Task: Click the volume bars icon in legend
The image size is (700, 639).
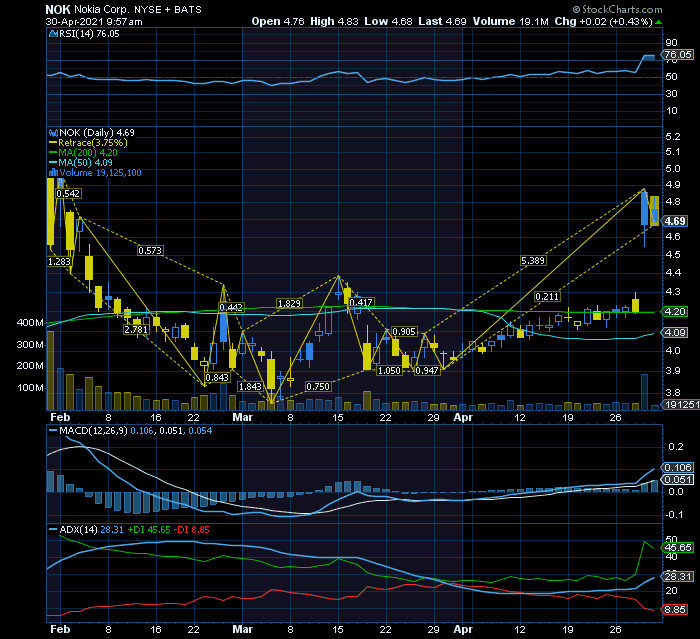Action: (53, 173)
